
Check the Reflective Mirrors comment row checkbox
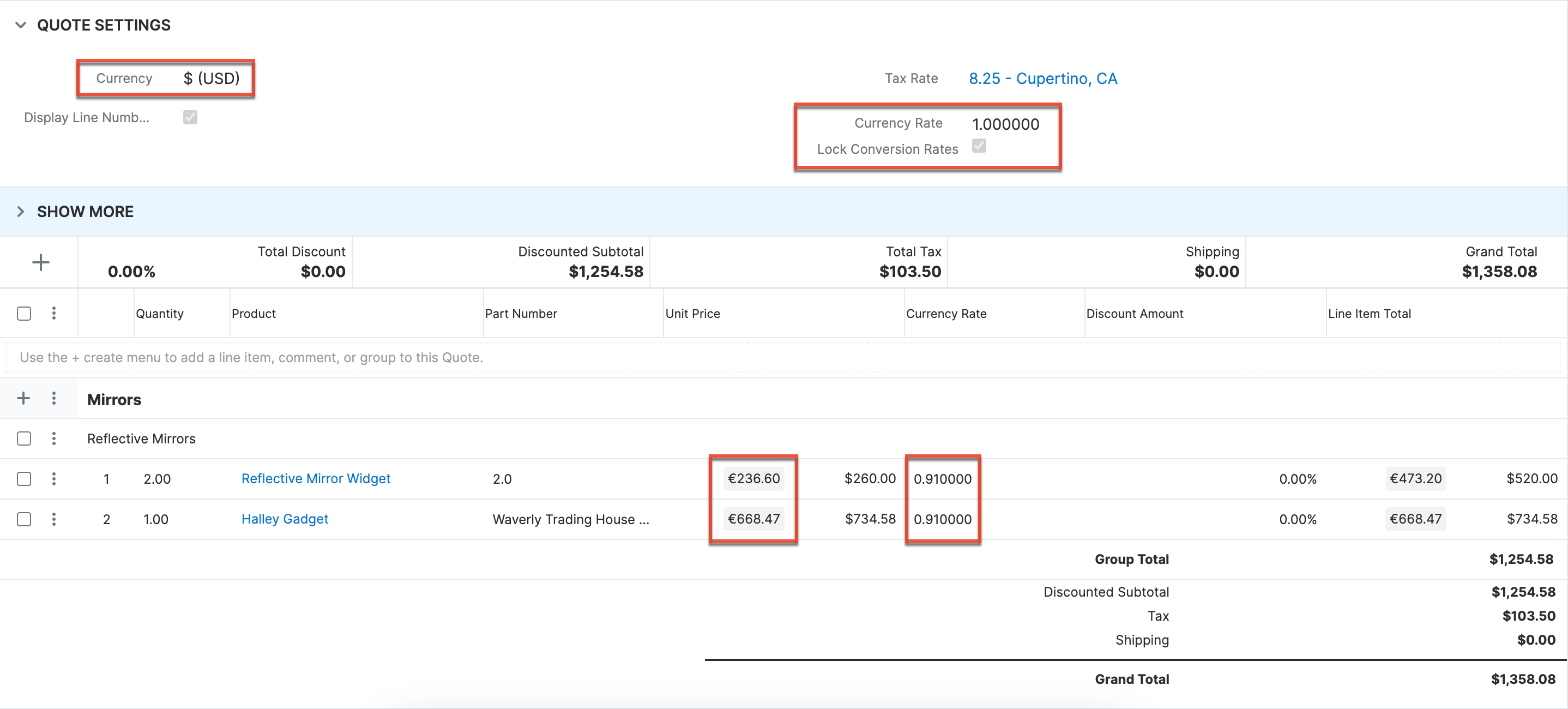24,438
